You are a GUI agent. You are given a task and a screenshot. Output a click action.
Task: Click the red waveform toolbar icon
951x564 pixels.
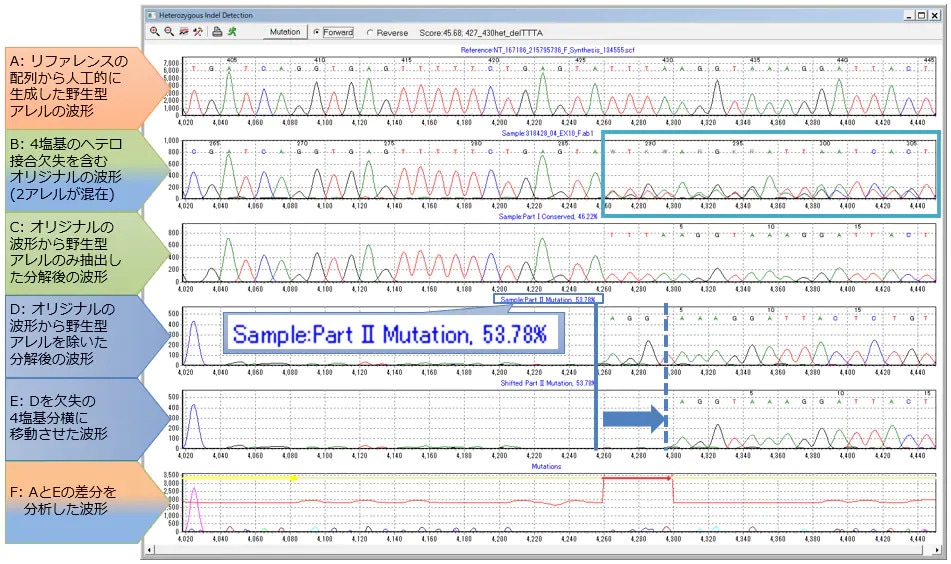click(184, 32)
